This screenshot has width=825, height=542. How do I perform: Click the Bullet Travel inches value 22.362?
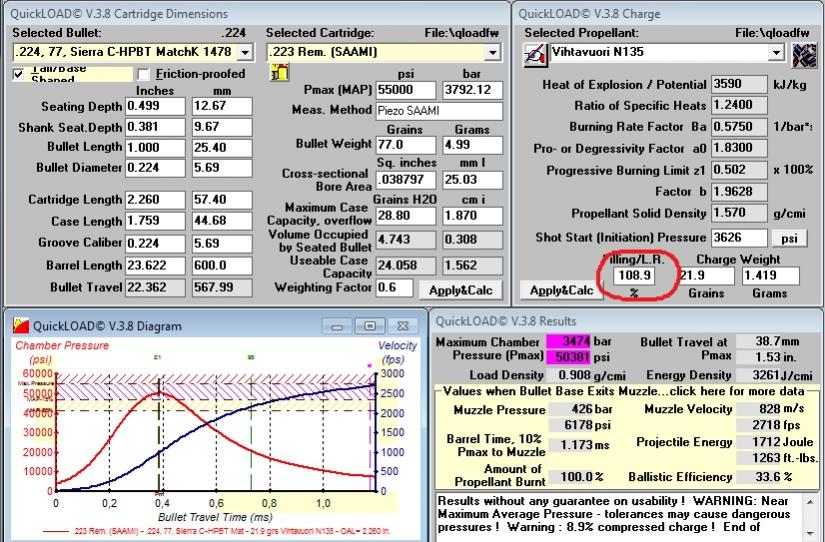click(x=155, y=287)
